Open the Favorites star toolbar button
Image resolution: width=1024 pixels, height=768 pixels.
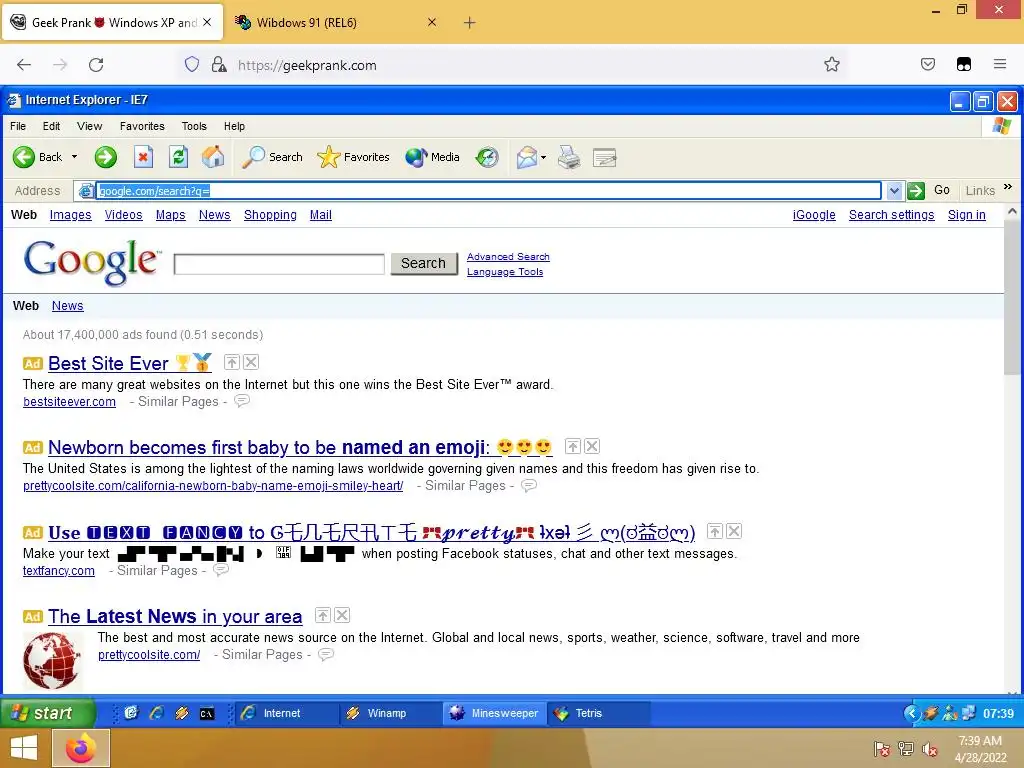click(353, 157)
